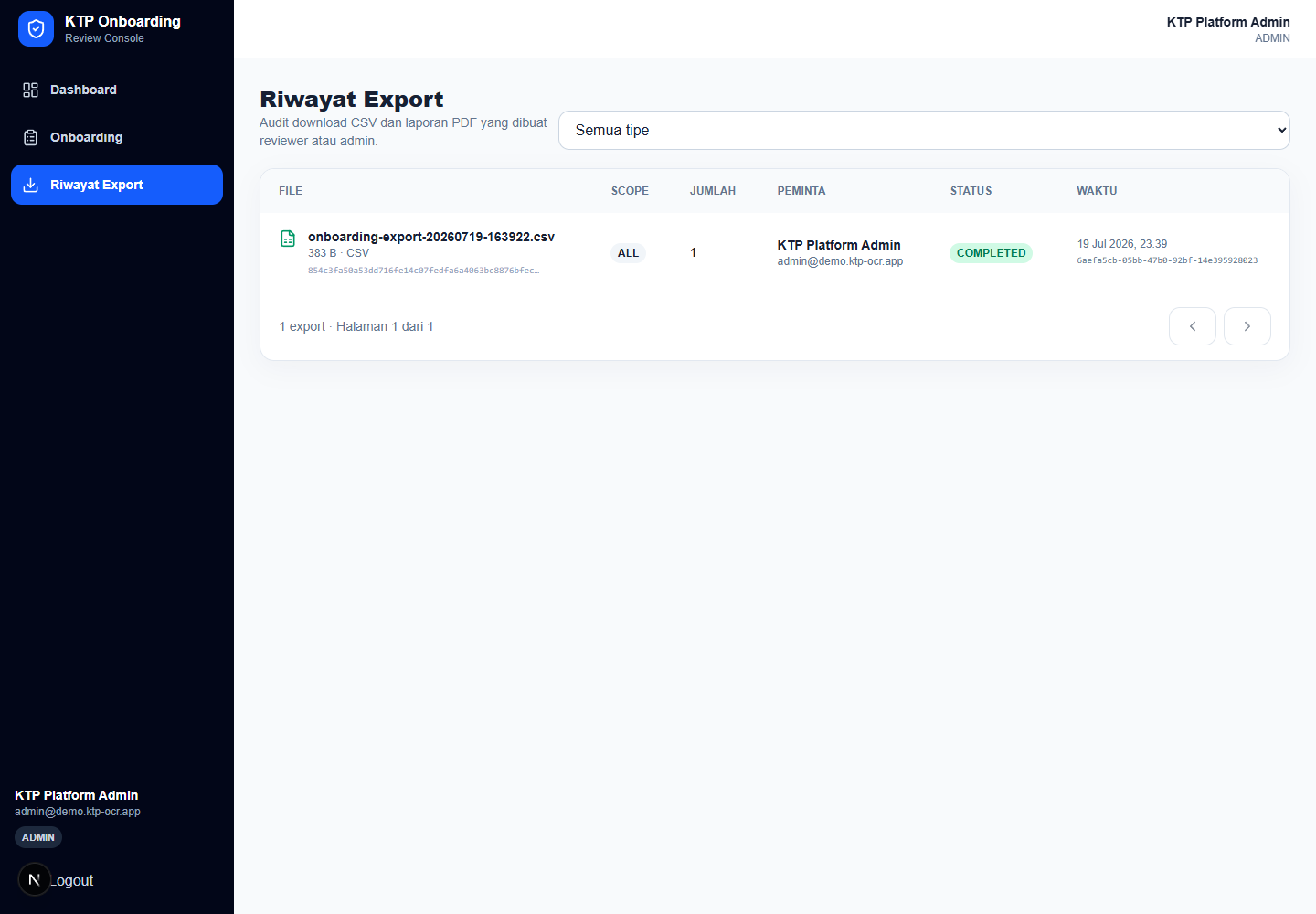
Task: Click the top-right KTP Platform Admin name
Action: tap(1228, 22)
